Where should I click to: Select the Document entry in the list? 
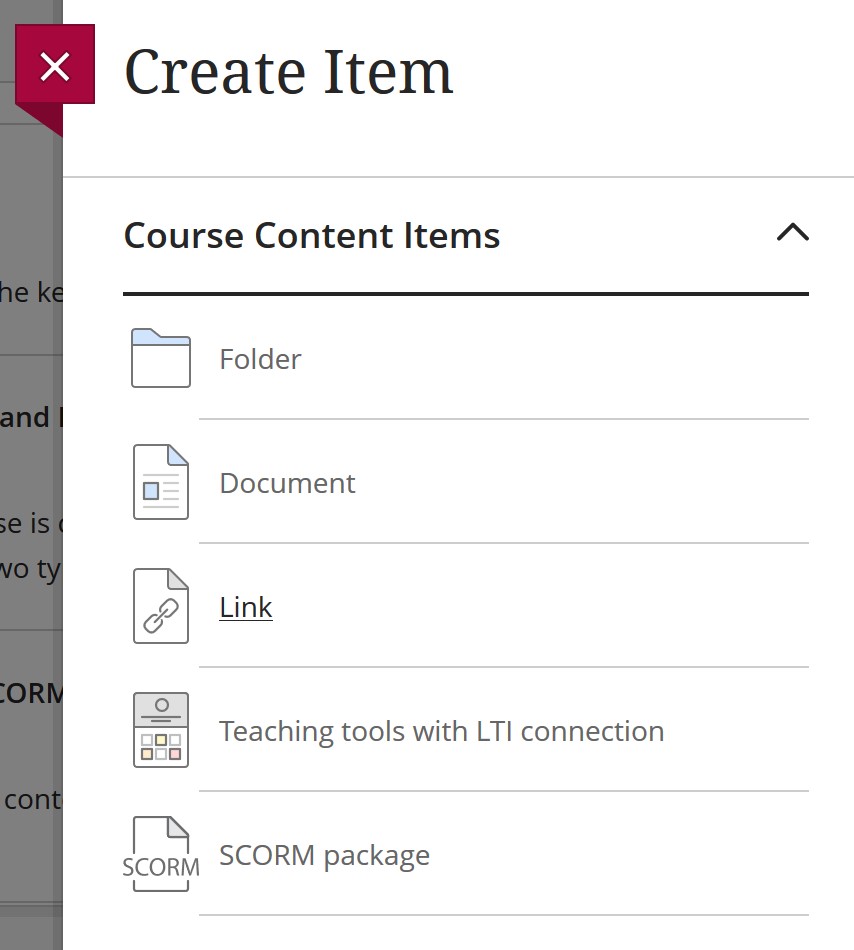(287, 482)
